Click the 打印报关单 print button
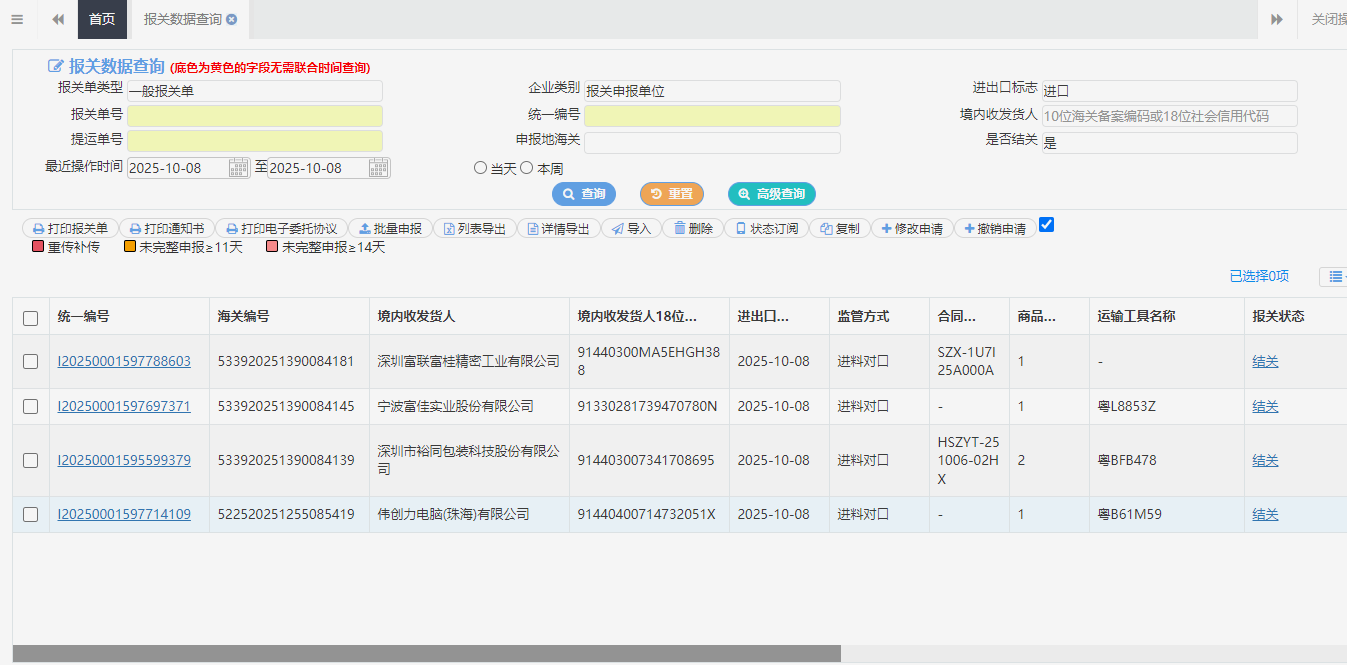This screenshot has height=665, width=1347. 69,228
